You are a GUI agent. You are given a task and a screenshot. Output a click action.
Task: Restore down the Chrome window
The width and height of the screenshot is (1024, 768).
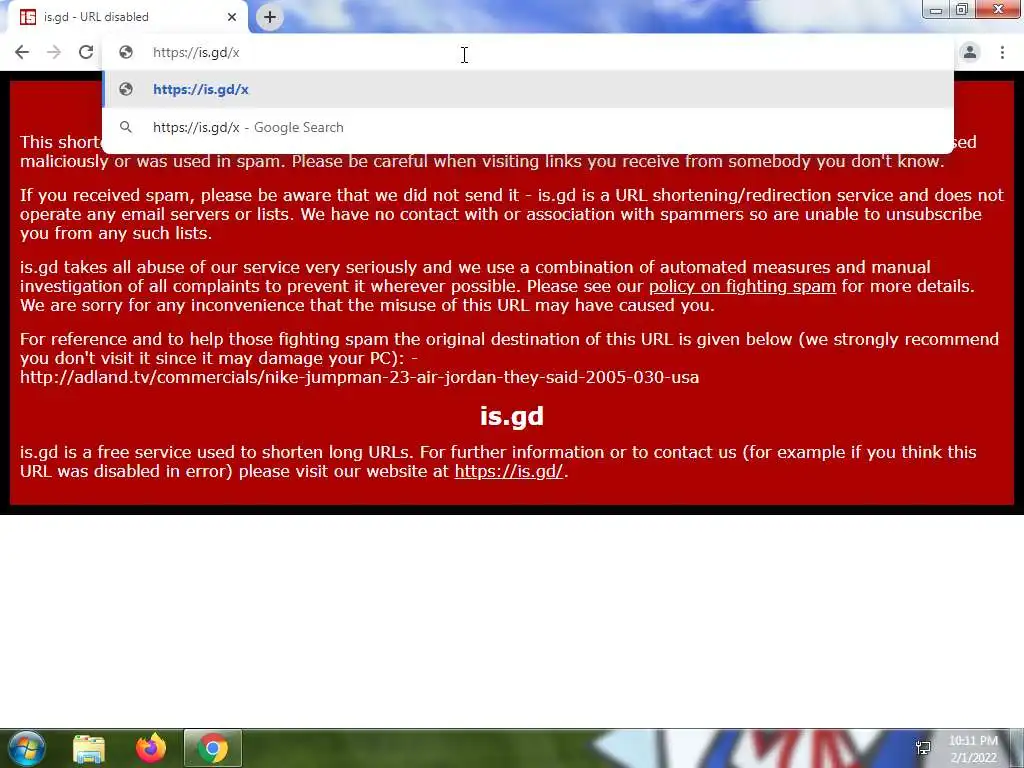962,9
